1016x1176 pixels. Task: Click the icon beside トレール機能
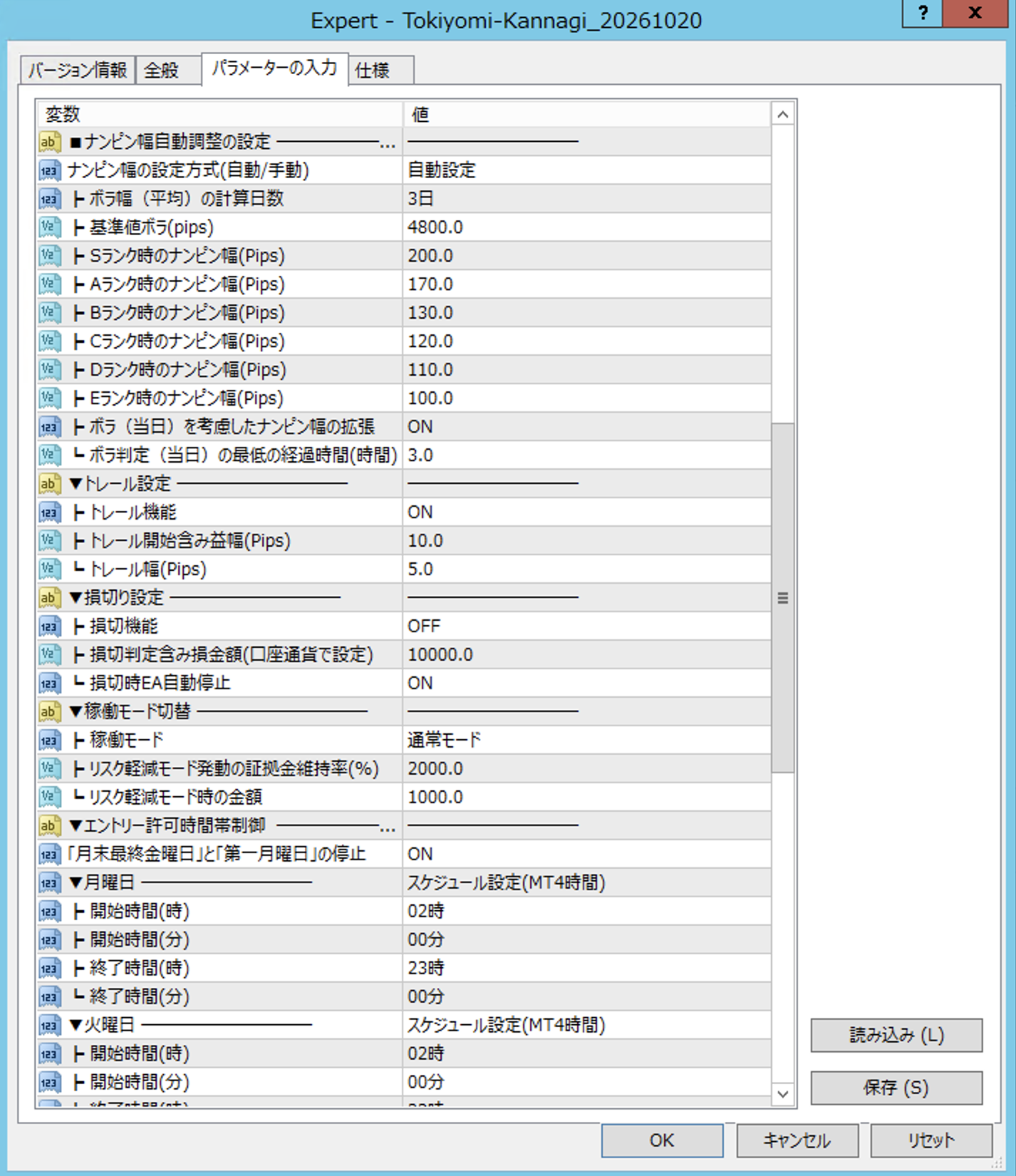coord(48,512)
